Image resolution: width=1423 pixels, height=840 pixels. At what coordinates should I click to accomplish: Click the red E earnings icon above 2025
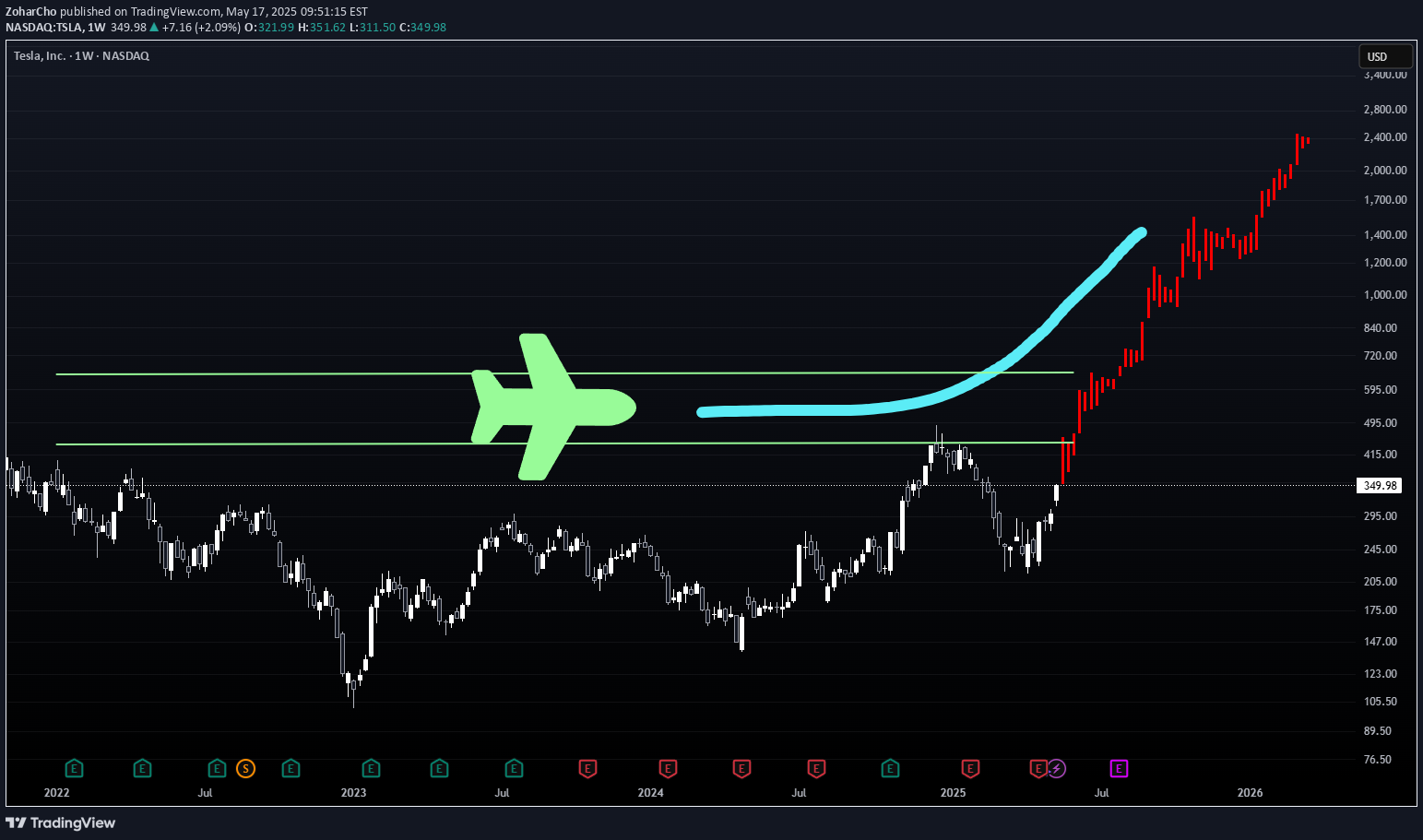(x=969, y=768)
